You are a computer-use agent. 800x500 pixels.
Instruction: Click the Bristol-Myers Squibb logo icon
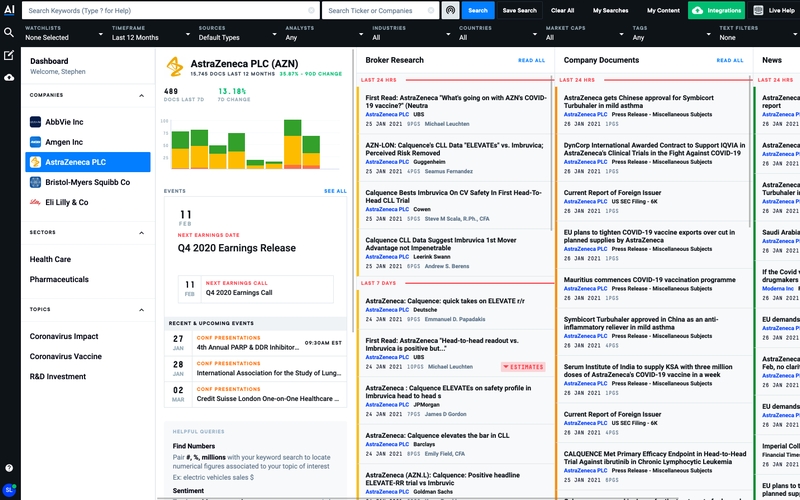[x=35, y=182]
